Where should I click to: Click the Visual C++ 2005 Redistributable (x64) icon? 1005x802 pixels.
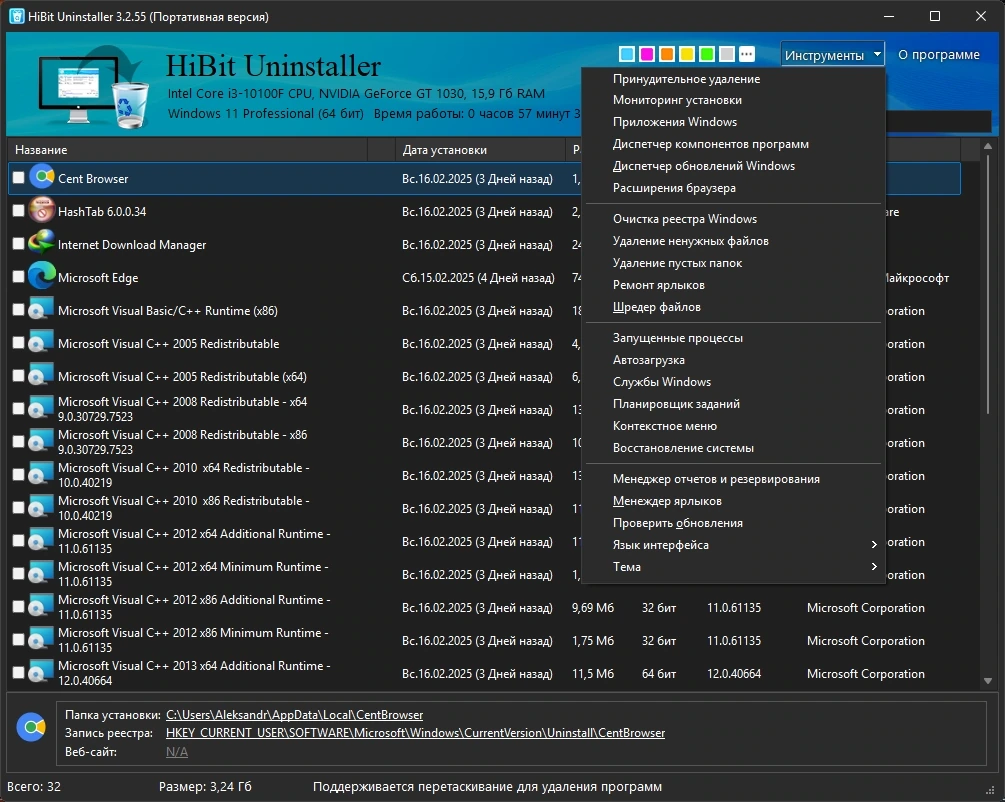pos(42,375)
